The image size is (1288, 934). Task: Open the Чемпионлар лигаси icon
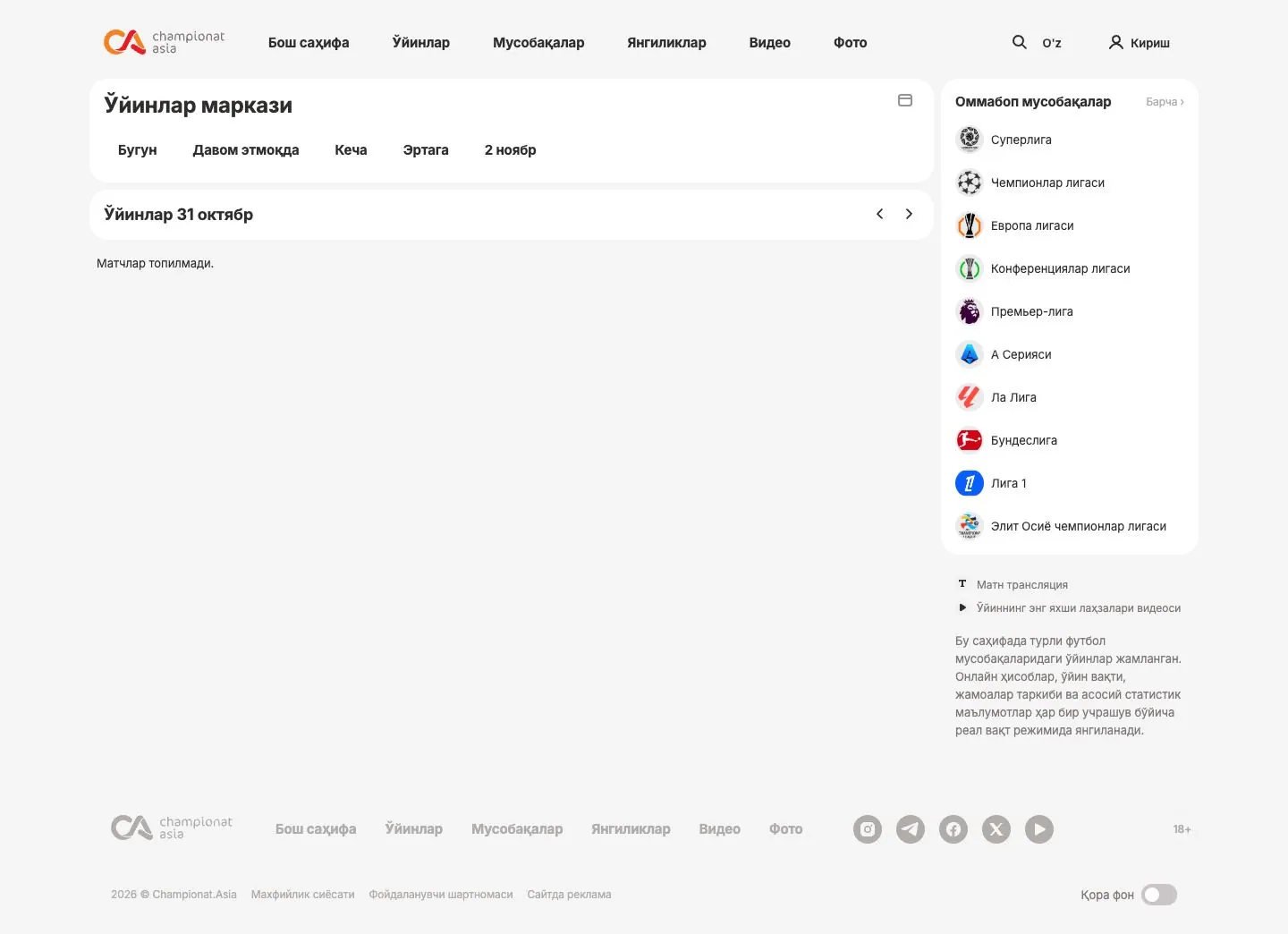pos(970,183)
